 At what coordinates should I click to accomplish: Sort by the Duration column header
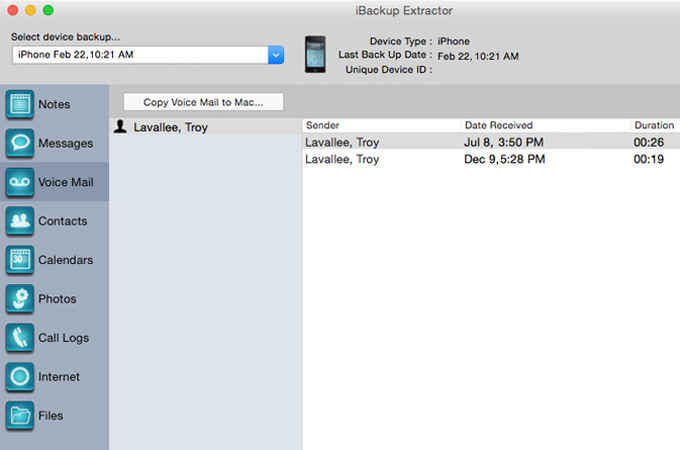(653, 125)
